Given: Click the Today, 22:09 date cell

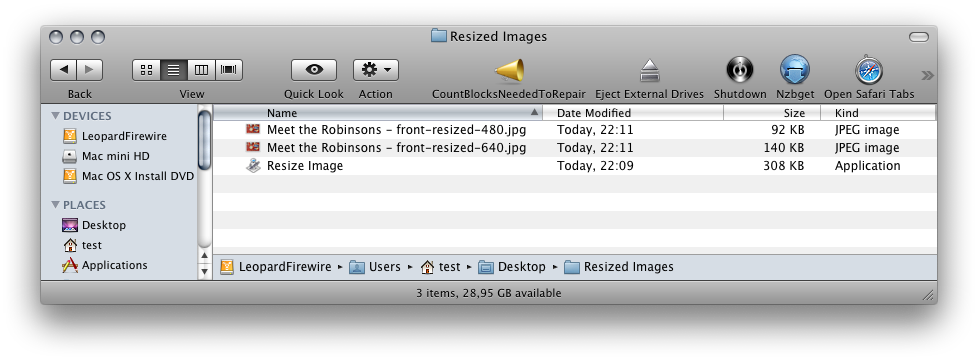Looking at the screenshot, I should coord(595,166).
